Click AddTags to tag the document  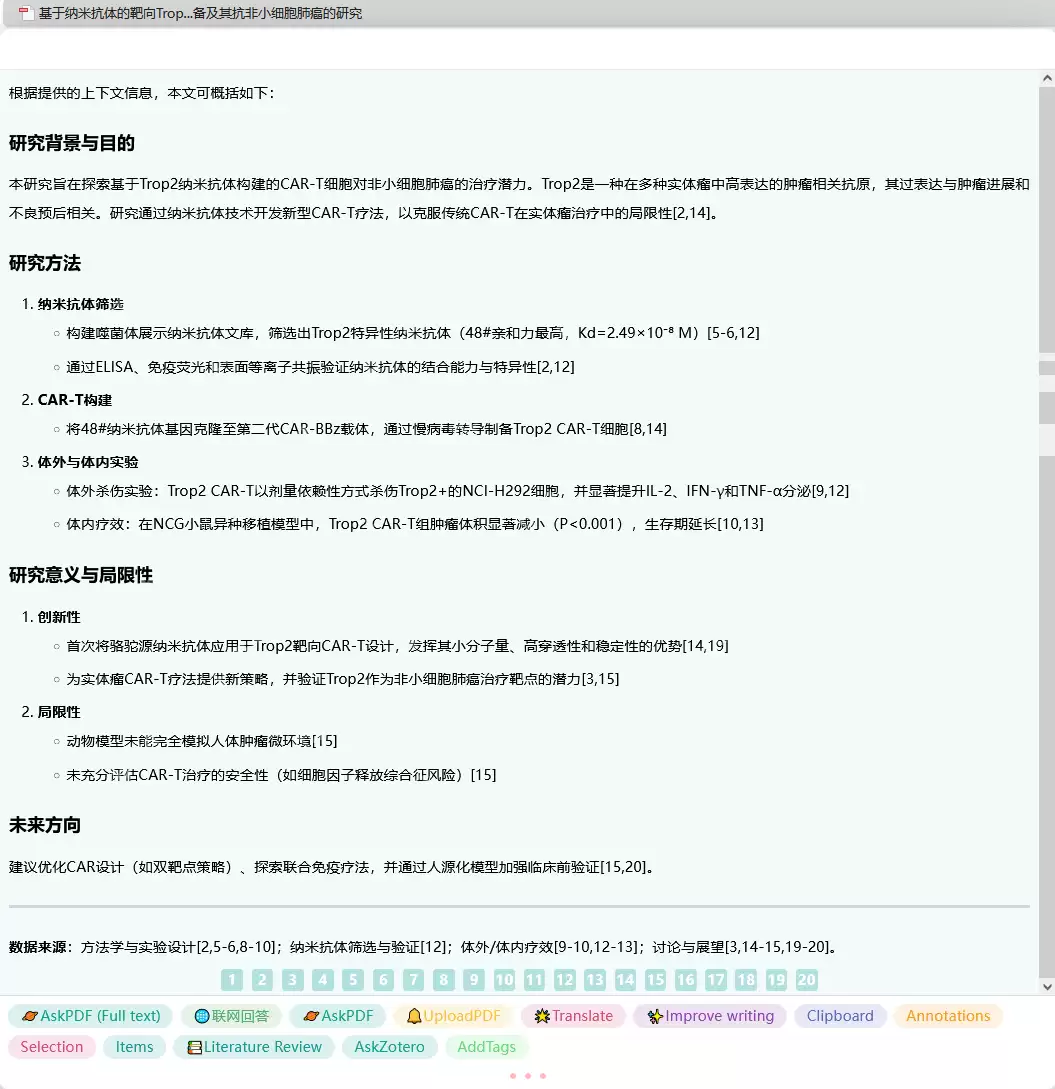(x=487, y=1047)
